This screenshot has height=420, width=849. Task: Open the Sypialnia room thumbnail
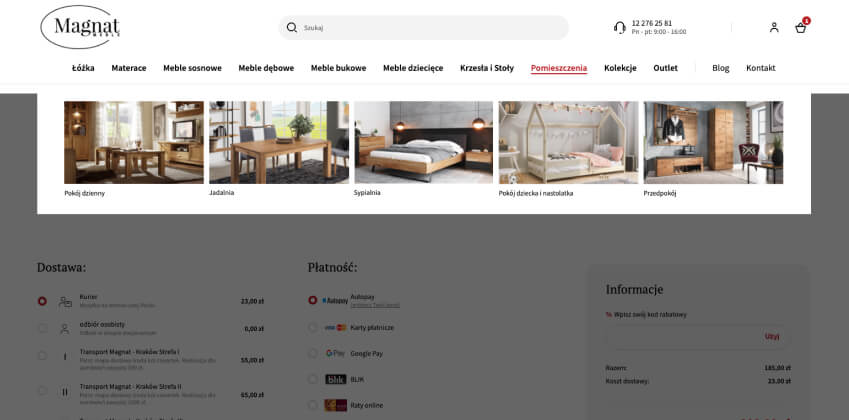pyautogui.click(x=423, y=142)
